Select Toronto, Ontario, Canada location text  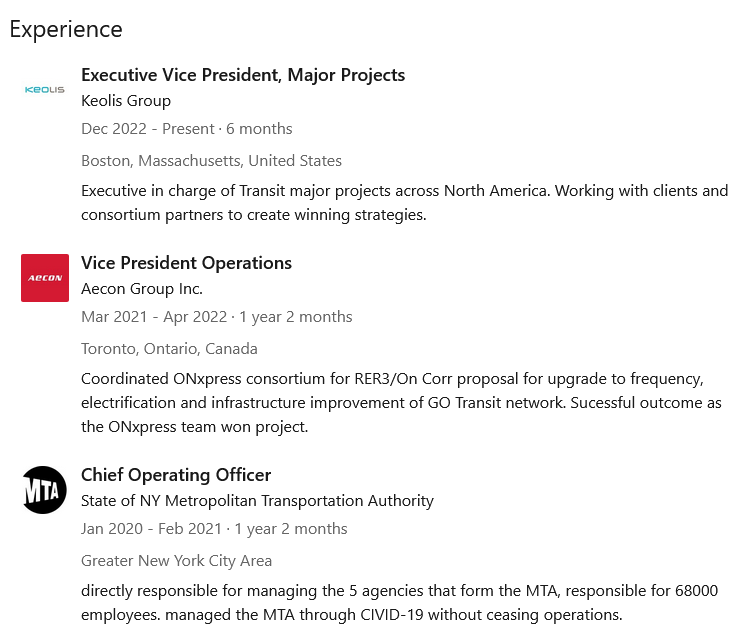169,349
